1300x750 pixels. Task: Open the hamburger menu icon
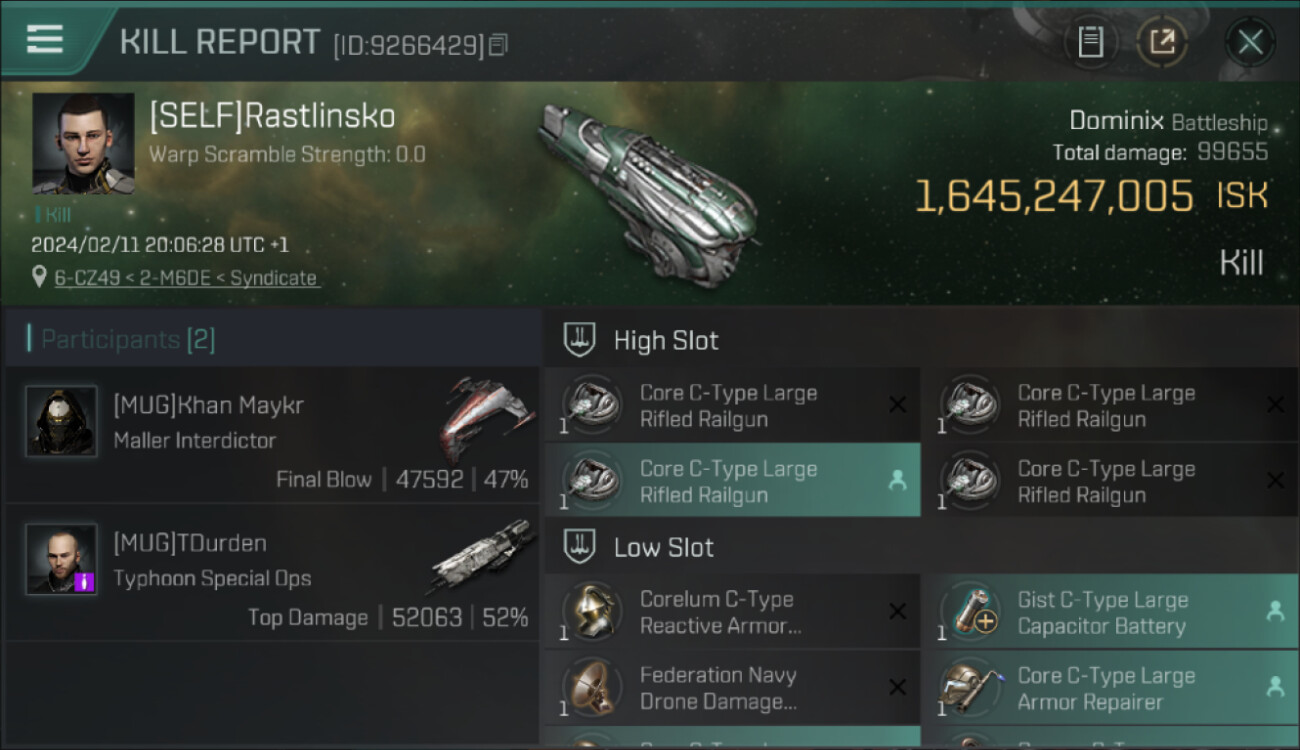[x=45, y=39]
